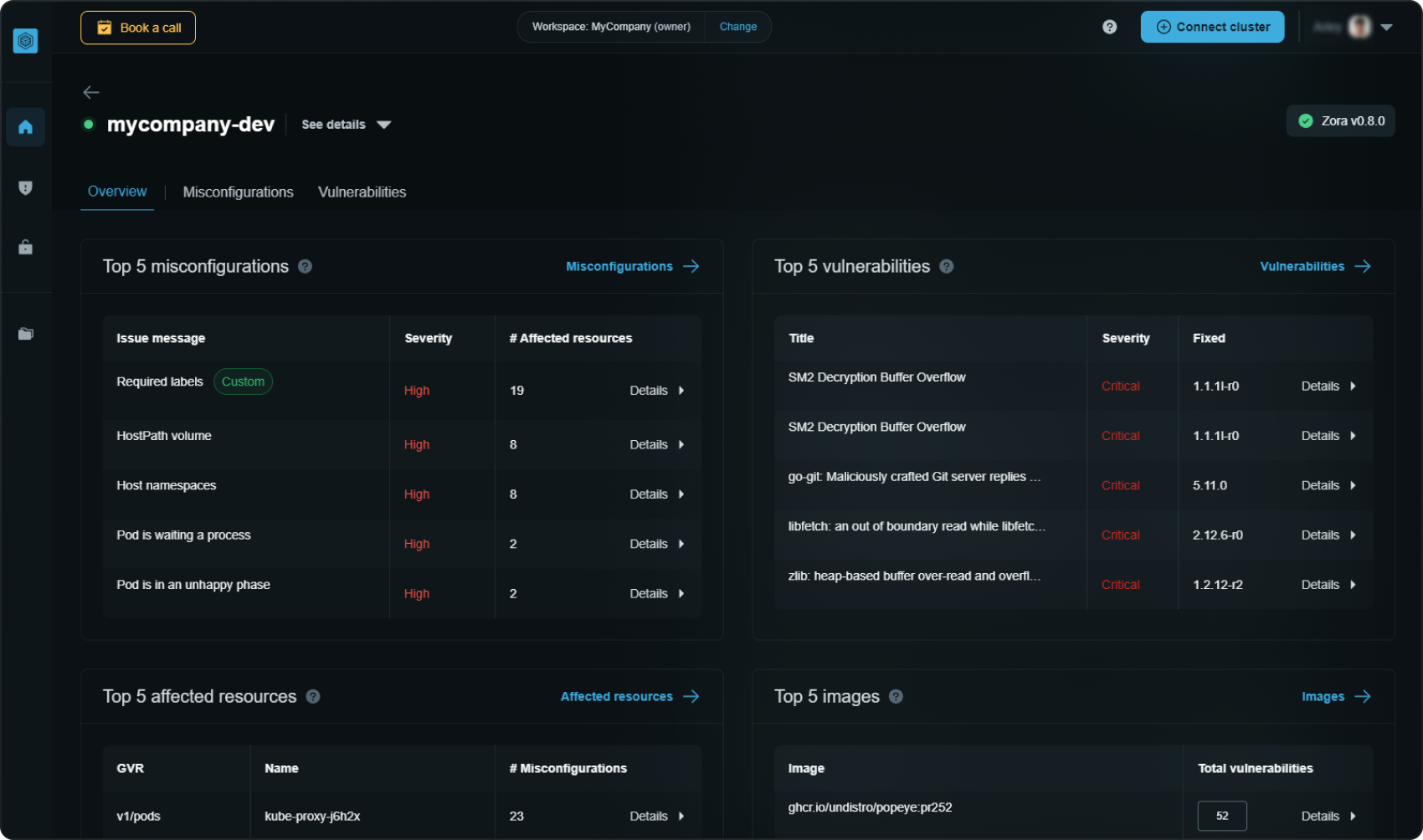Expand the See details dropdown
Viewport: 1423px width, 840px height.
[x=346, y=125]
